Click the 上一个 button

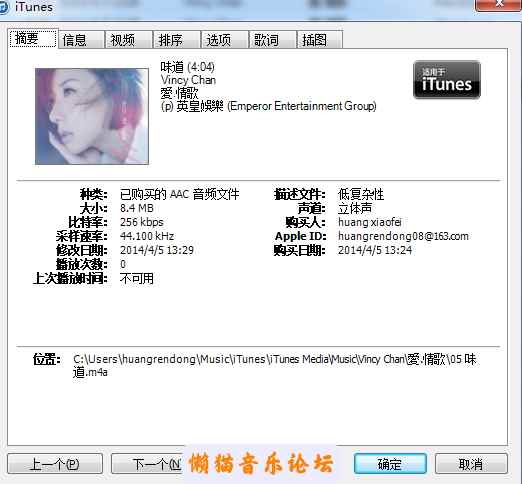click(x=55, y=464)
